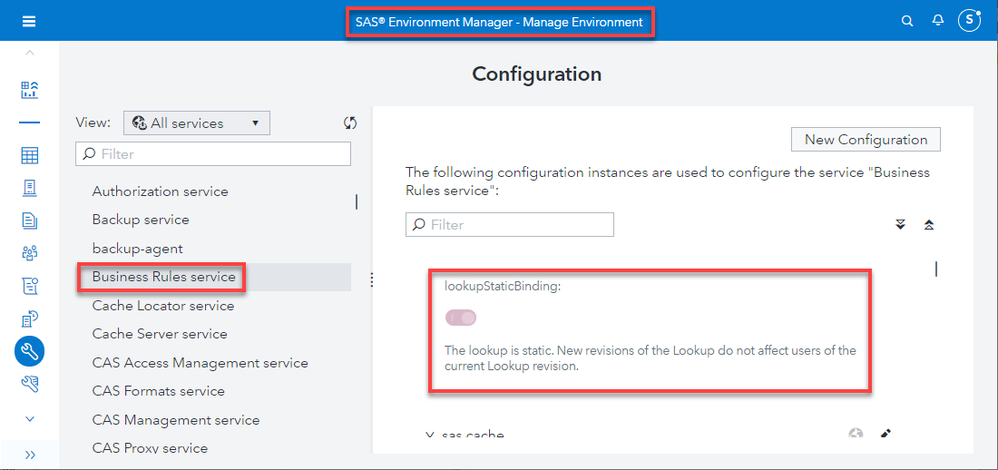Open the Data table icon in the sidebar
998x470 pixels.
point(29,155)
